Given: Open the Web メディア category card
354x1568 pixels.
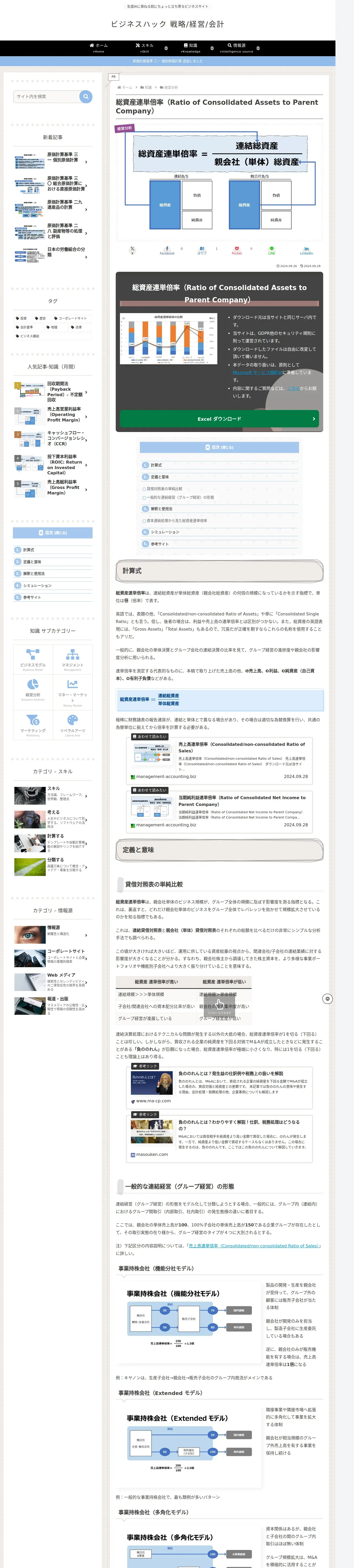Looking at the screenshot, I should 51,982.
